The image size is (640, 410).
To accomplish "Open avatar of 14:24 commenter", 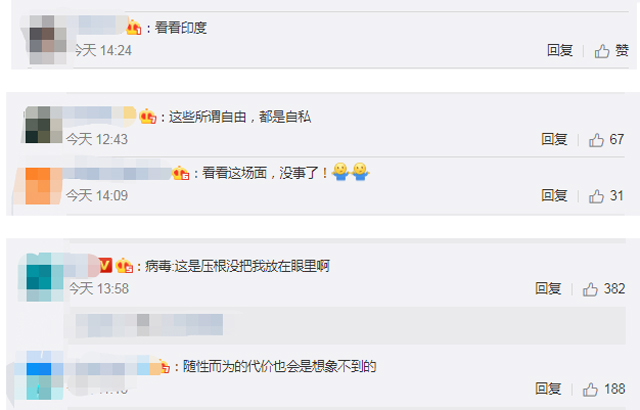I will tap(48, 40).
